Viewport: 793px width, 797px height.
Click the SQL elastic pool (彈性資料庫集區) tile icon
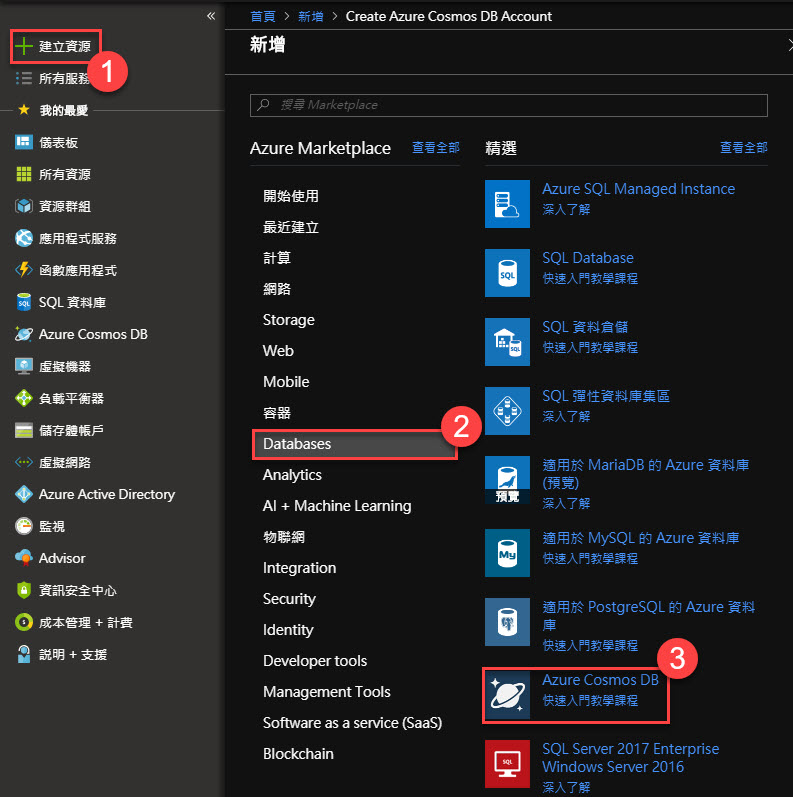pos(507,411)
